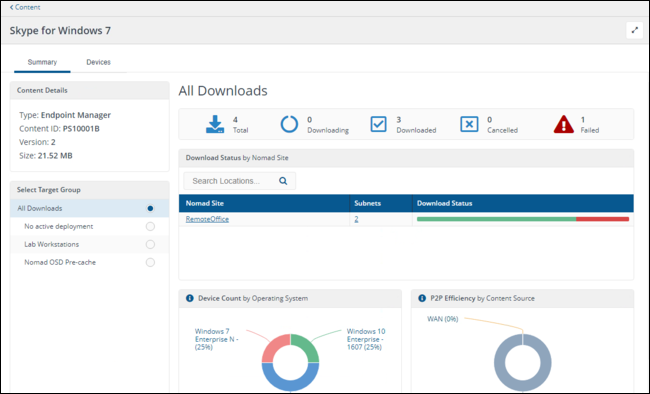
Task: Select Lab Workstations radio button
Action: point(150,244)
